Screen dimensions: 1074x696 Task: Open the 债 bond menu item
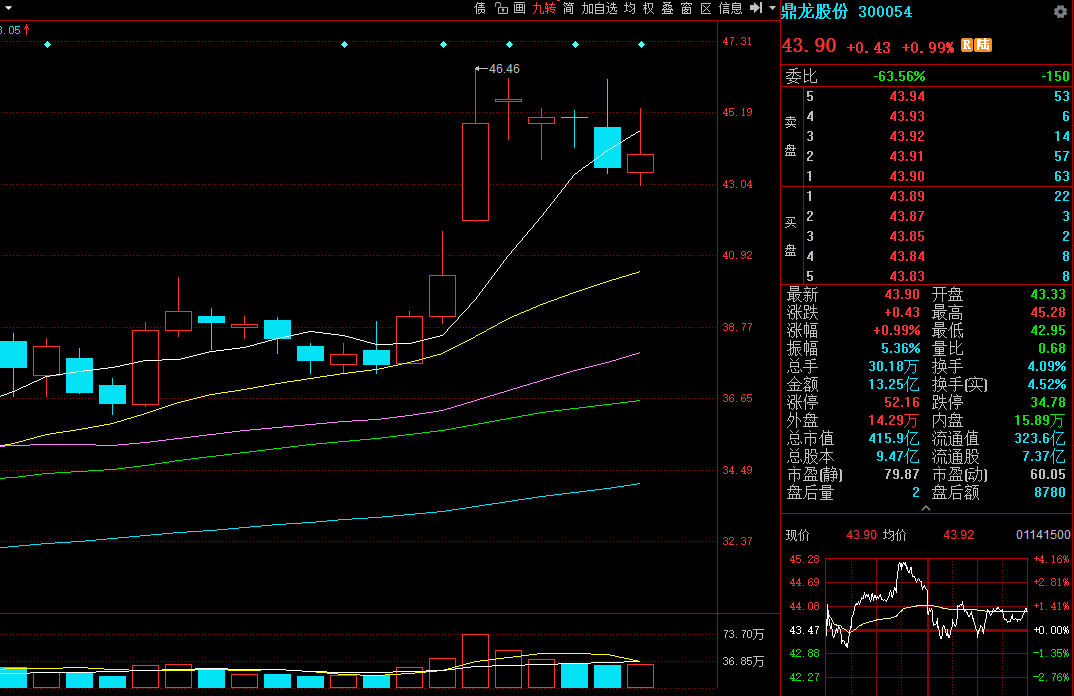point(480,9)
